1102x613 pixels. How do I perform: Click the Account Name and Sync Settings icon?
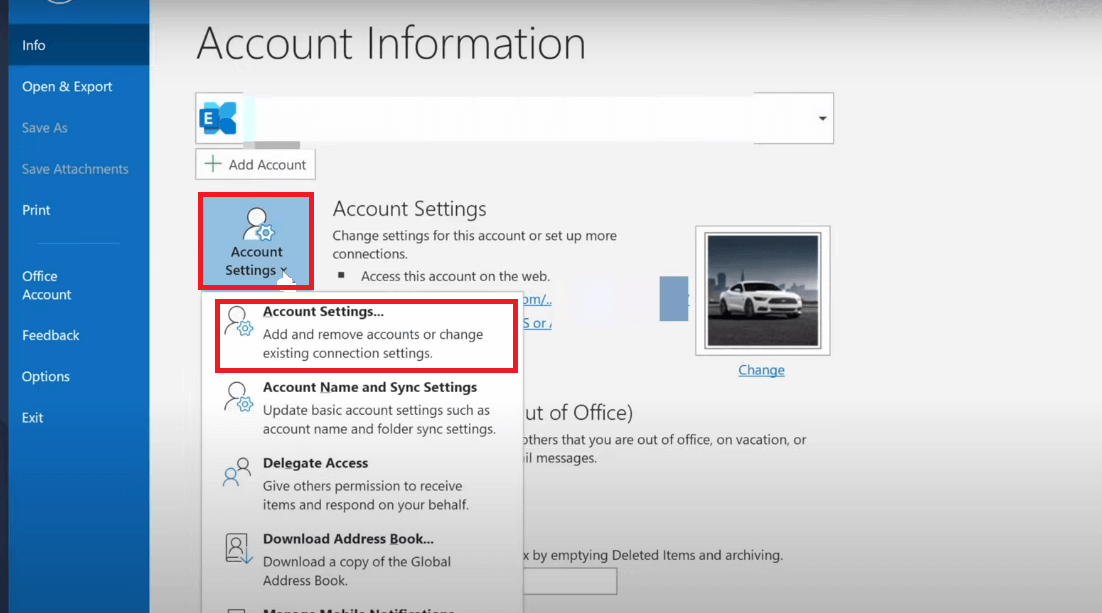tap(239, 398)
